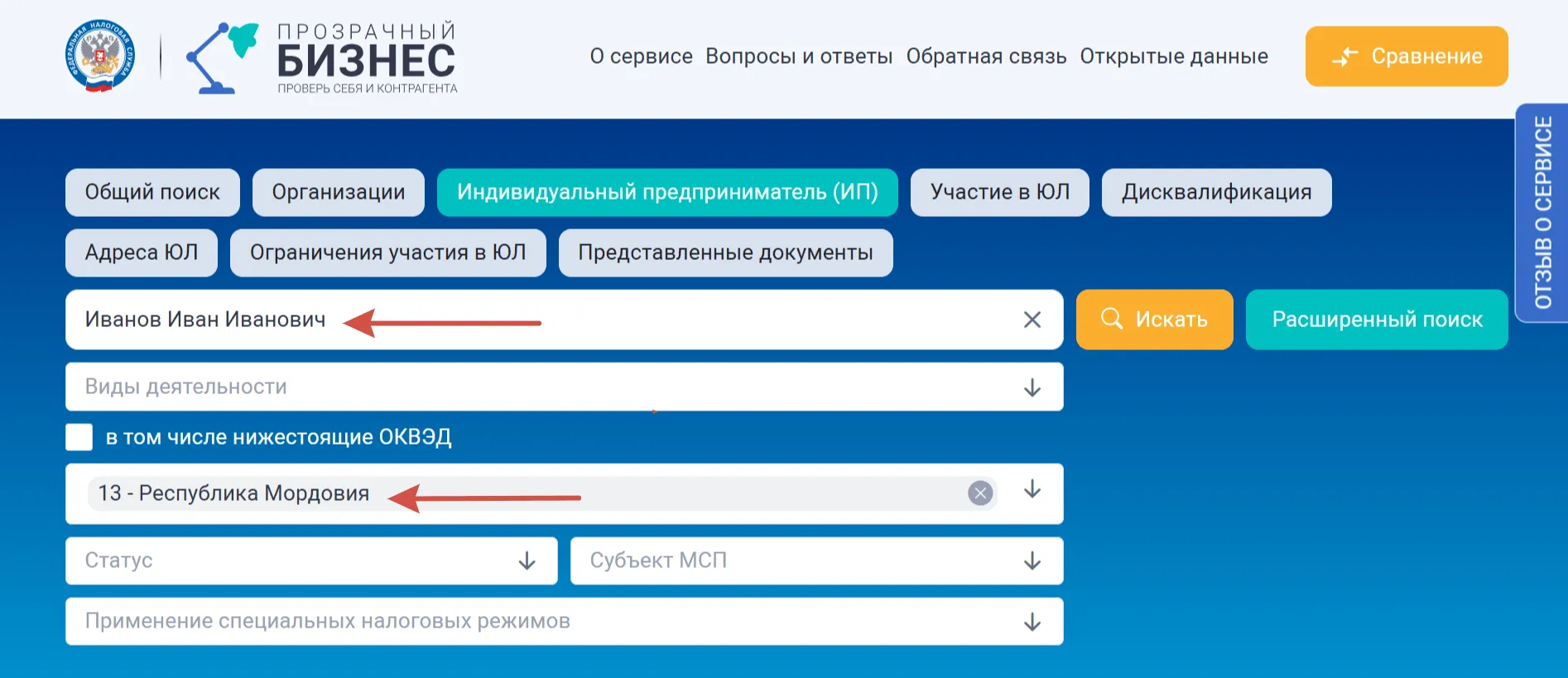1568x678 pixels.
Task: Open Участие в ЮЛ tab
Action: 1000,192
